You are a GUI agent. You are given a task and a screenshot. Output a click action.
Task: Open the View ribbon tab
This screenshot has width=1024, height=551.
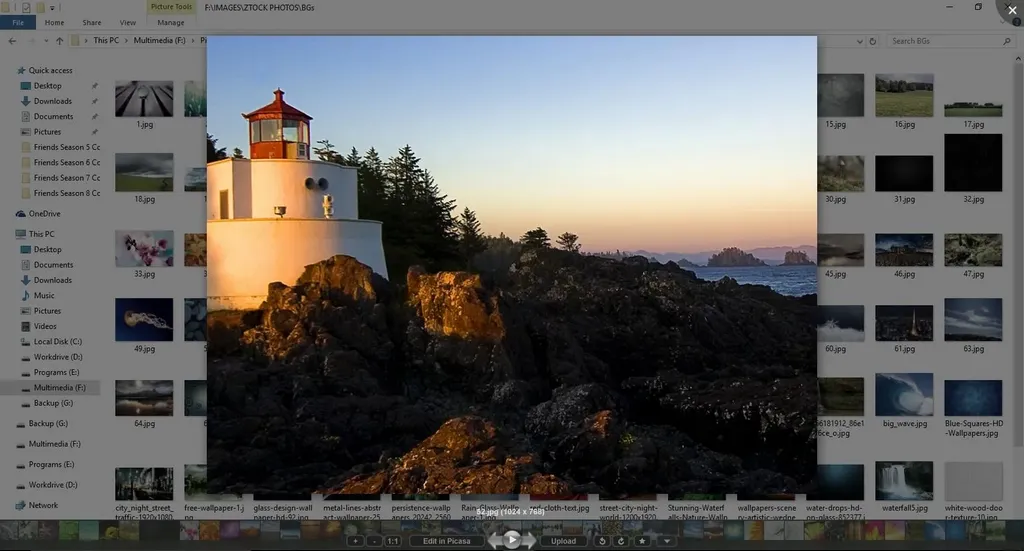(x=127, y=22)
